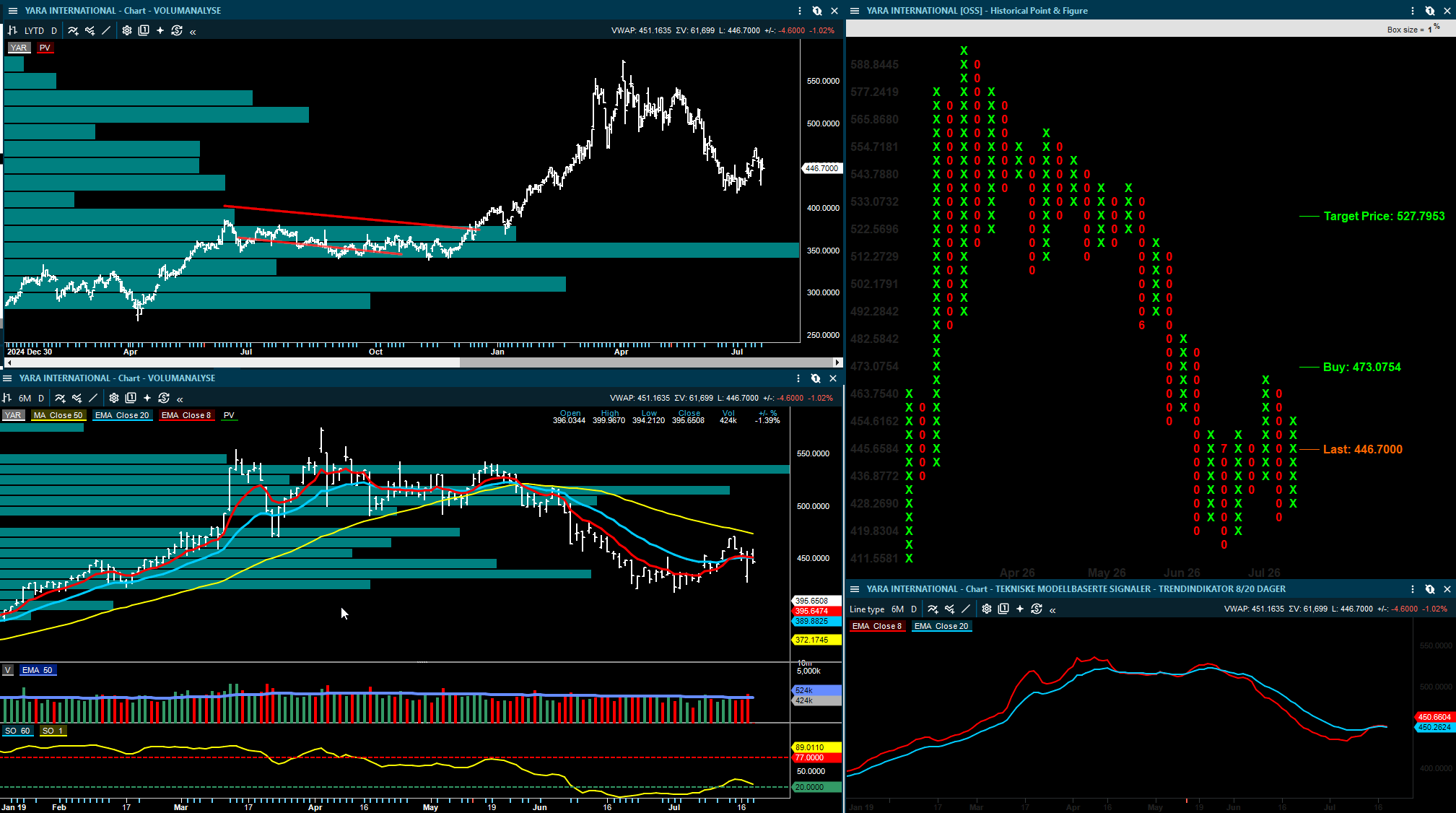Open hamburger menu of 6M VOLUMANALYSE chart
This screenshot has width=1456, height=813.
(x=7, y=378)
